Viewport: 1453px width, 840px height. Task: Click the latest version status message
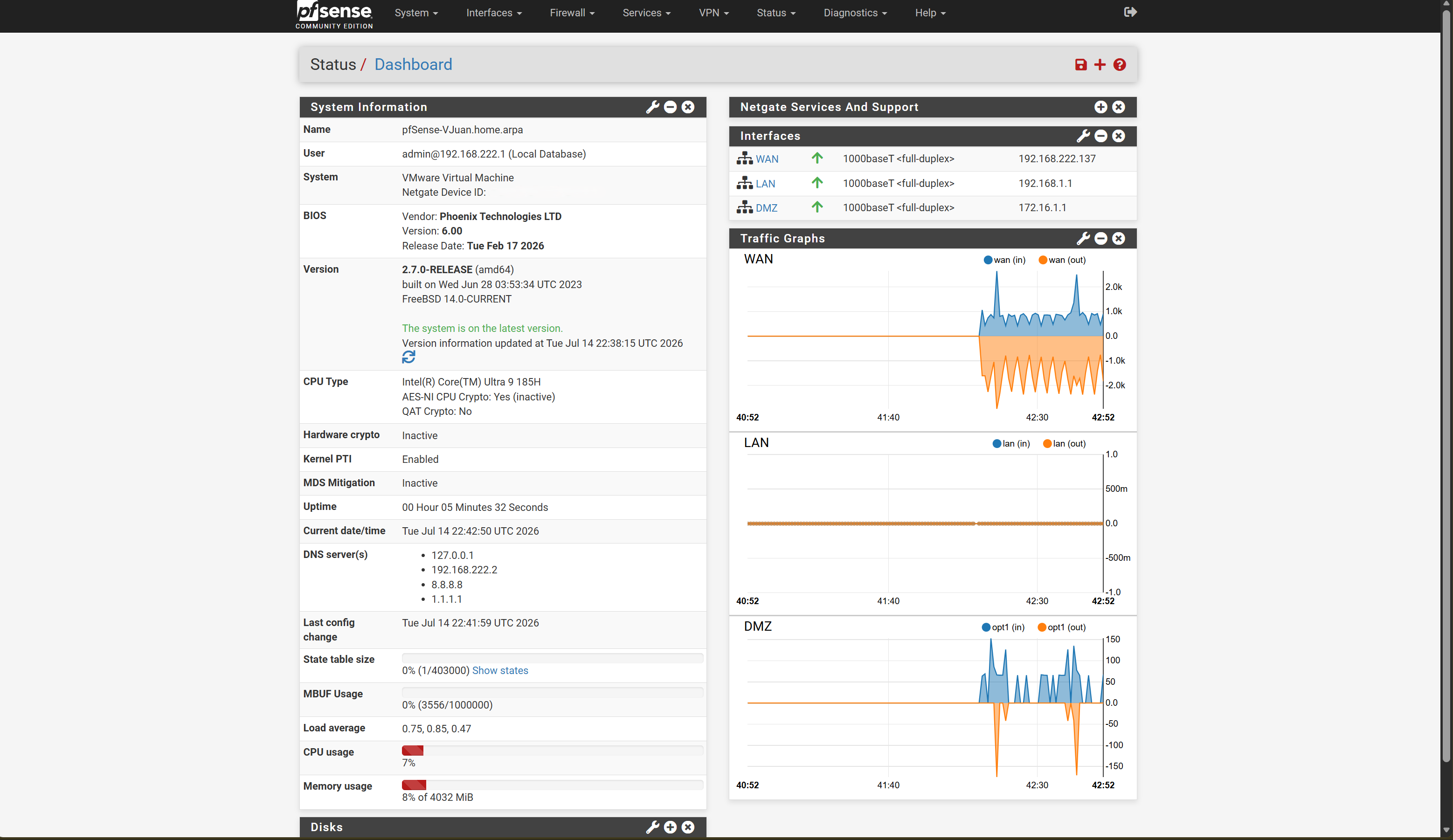coord(482,329)
